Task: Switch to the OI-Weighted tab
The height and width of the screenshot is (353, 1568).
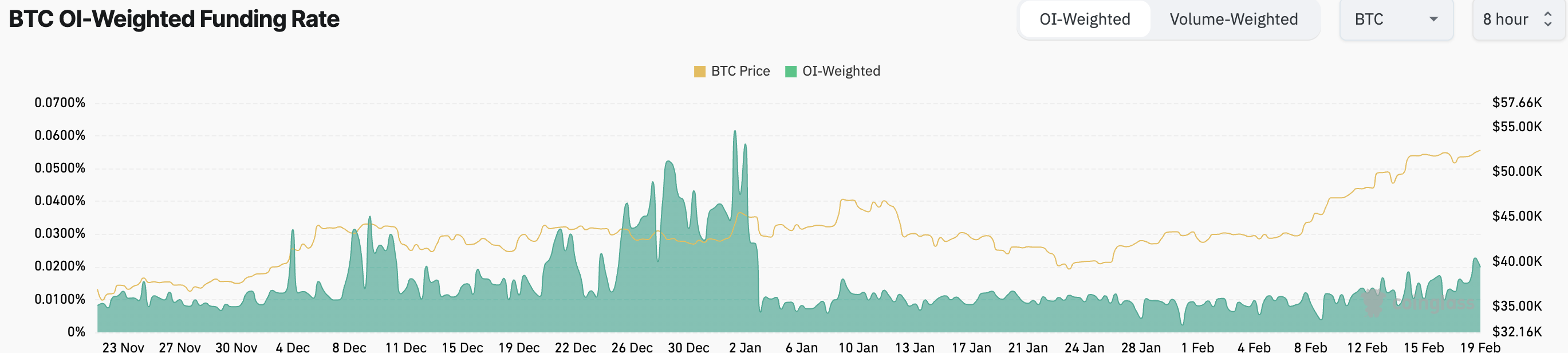Action: [1084, 19]
